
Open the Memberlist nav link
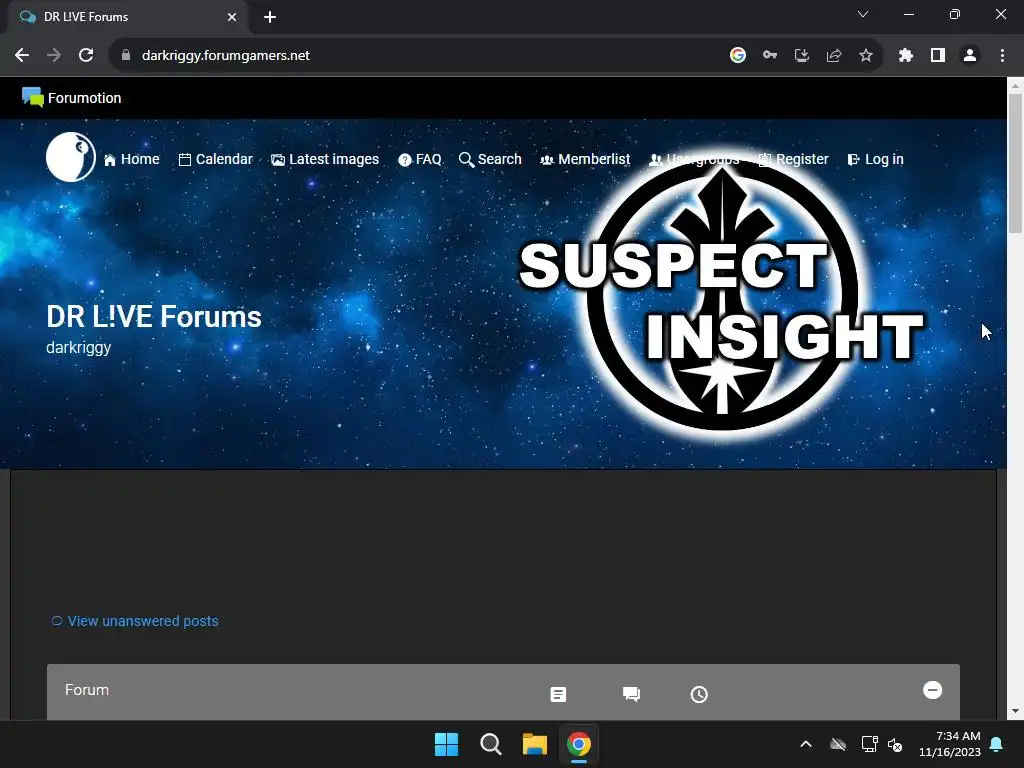584,159
